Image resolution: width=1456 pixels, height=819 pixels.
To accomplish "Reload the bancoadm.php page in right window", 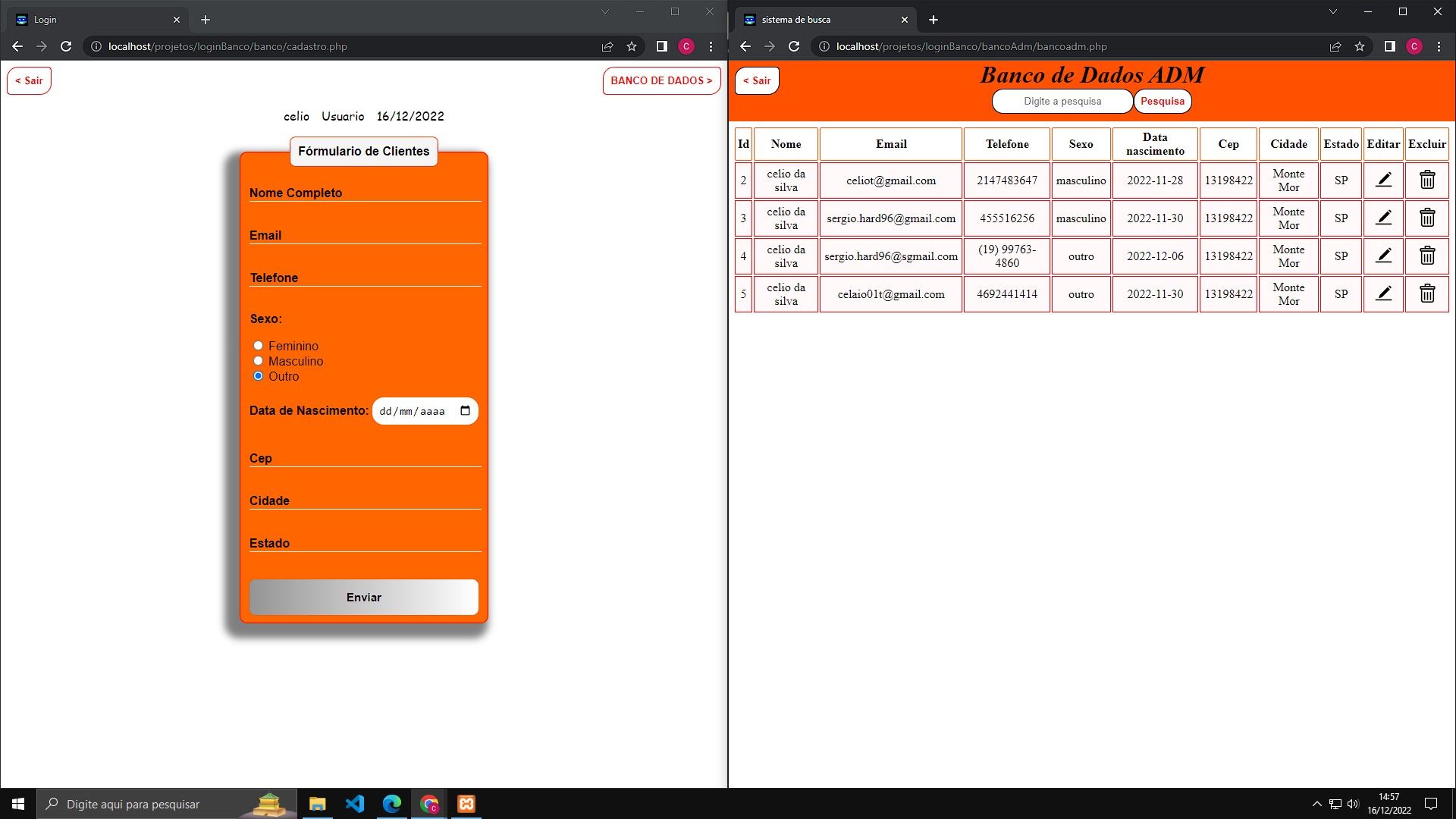I will click(x=794, y=46).
